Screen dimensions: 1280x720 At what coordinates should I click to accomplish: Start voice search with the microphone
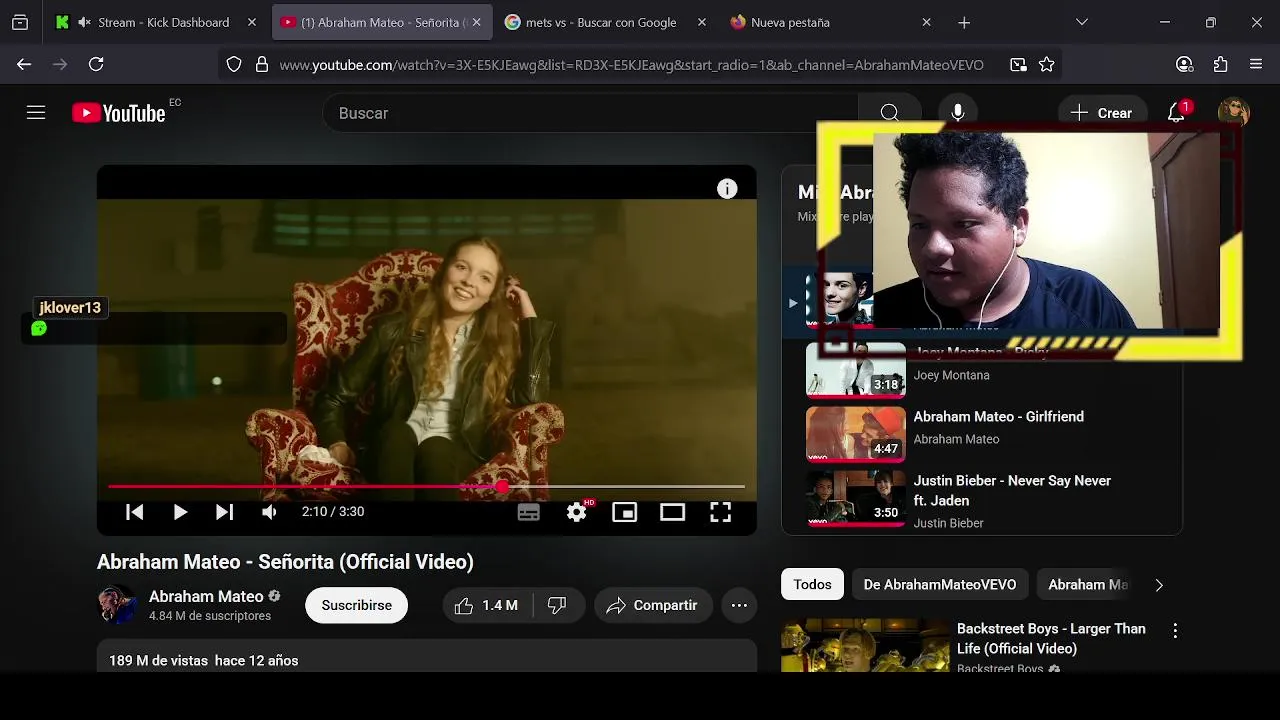click(x=958, y=113)
